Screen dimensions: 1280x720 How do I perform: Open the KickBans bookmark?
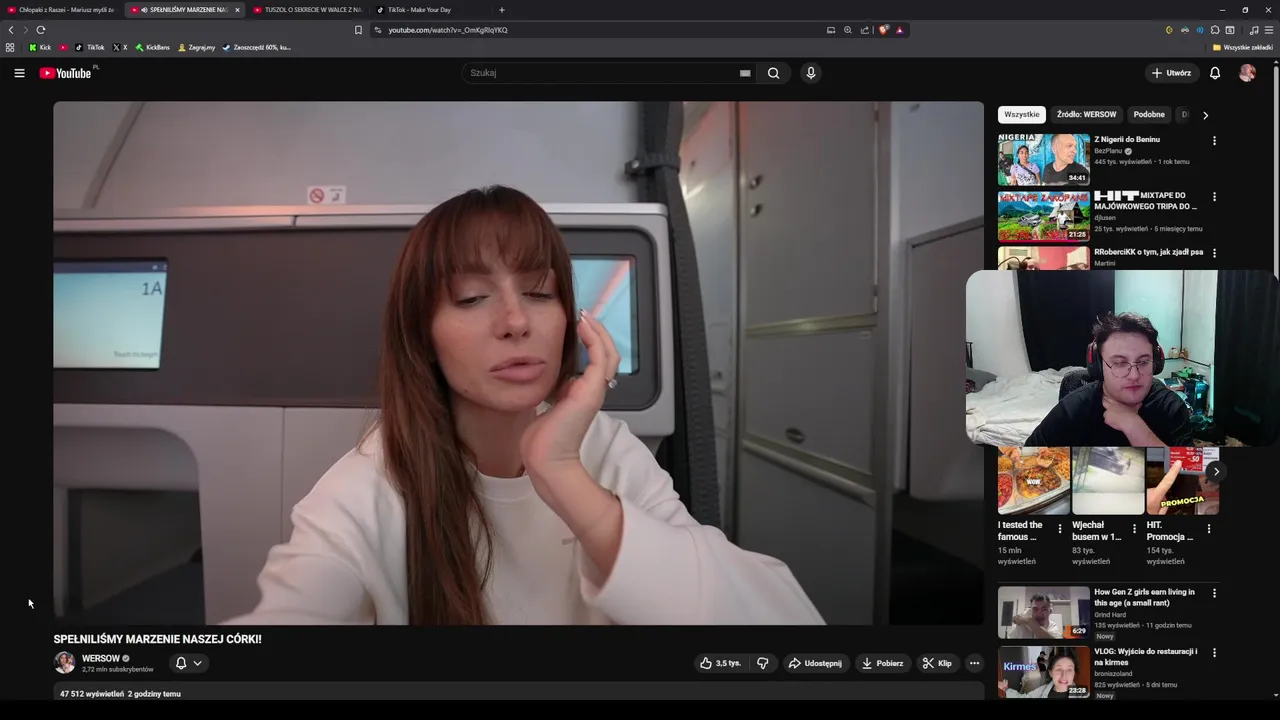(153, 47)
